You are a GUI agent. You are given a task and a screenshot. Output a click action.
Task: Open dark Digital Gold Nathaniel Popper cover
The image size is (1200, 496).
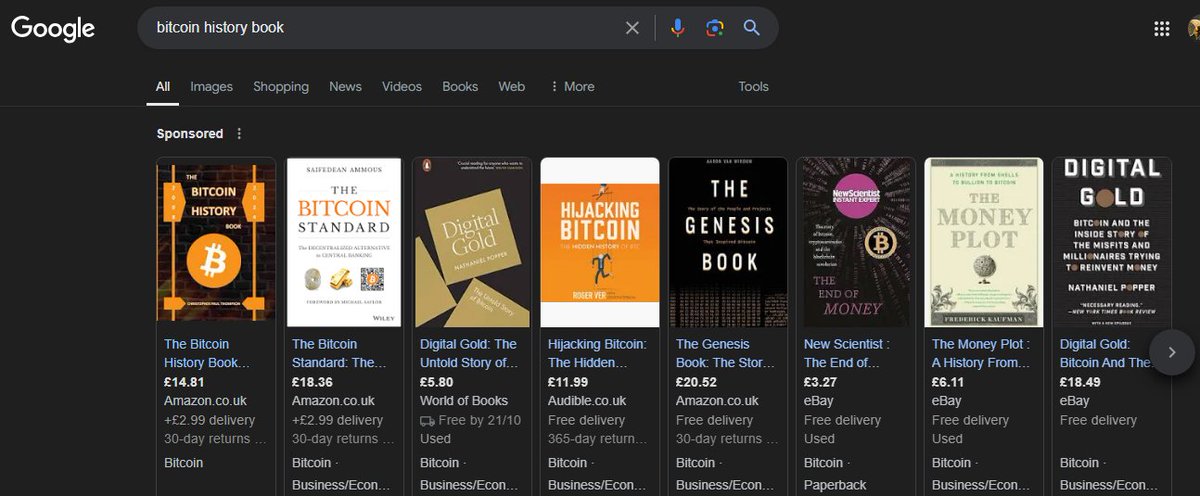coord(1112,241)
